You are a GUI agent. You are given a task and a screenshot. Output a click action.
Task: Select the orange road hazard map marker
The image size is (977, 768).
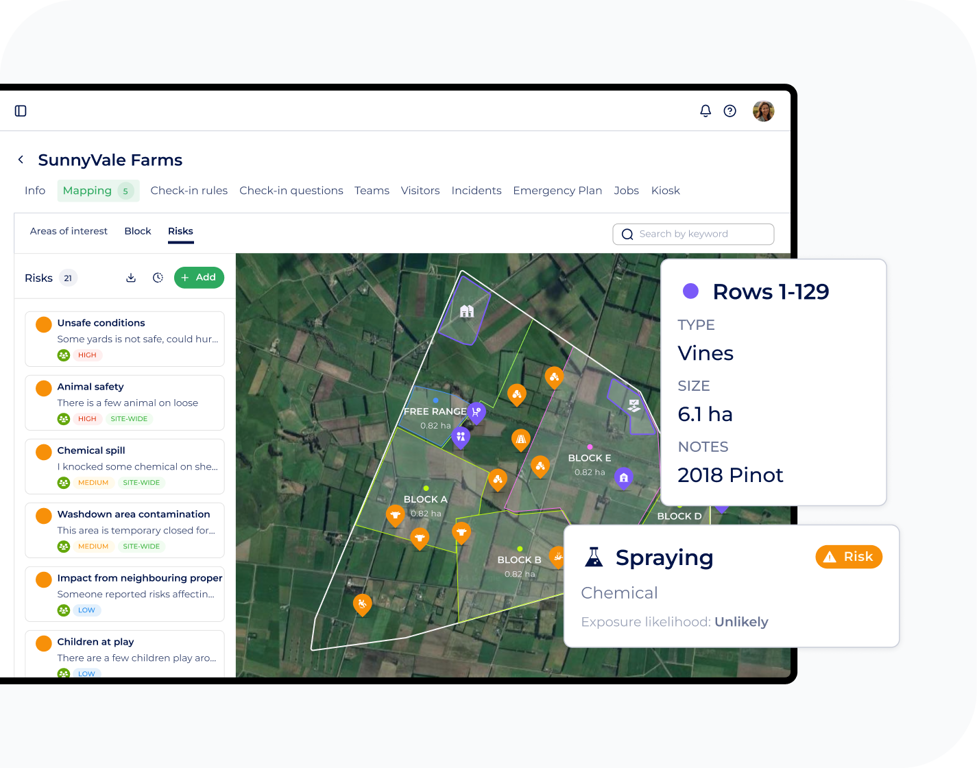pyautogui.click(x=520, y=439)
